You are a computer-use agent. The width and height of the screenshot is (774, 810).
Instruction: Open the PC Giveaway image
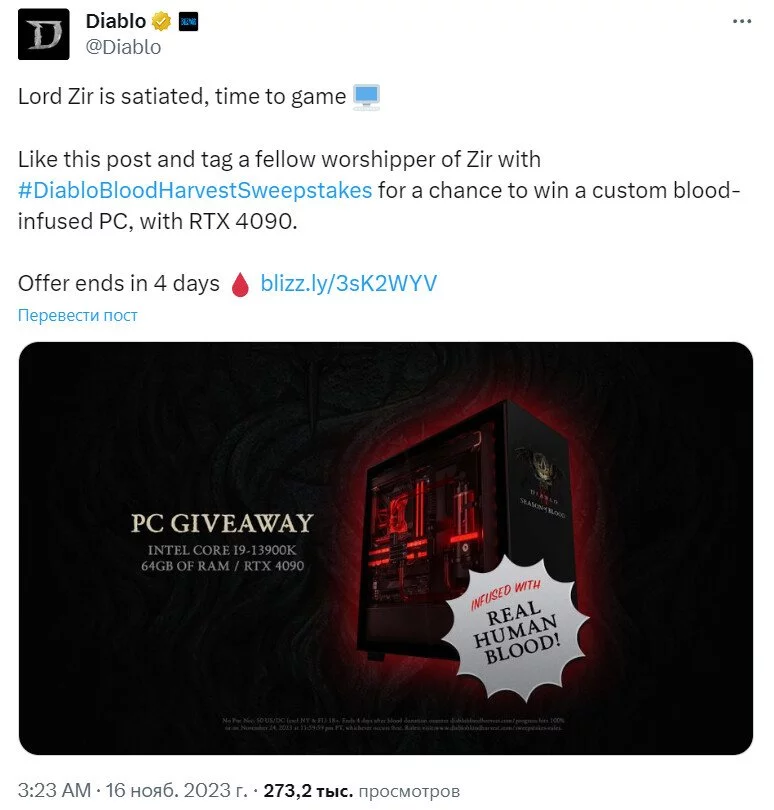(385, 548)
